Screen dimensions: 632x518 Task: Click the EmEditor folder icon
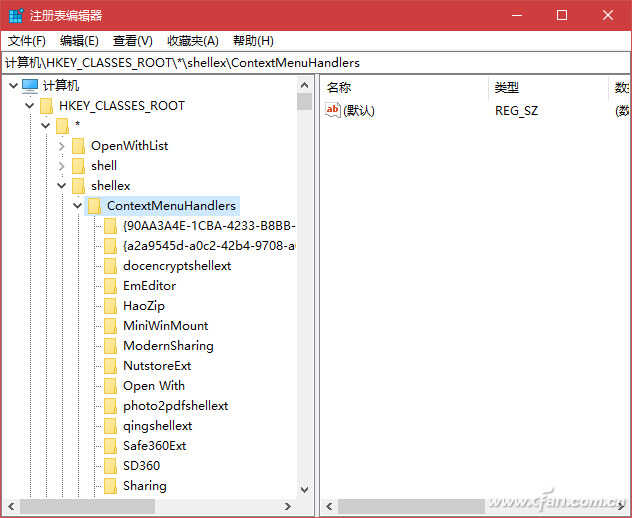(110, 286)
